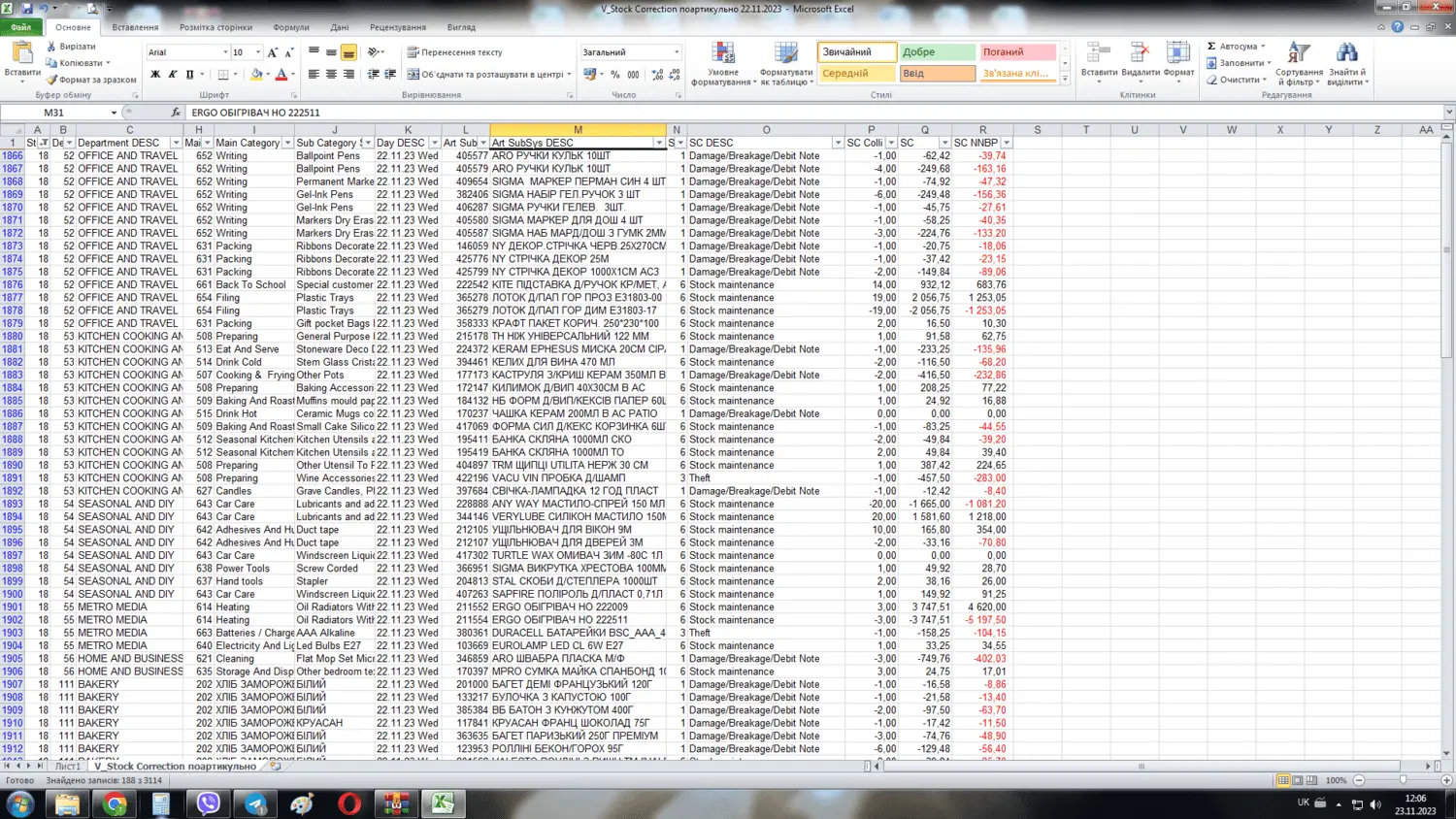This screenshot has height=819, width=1456.
Task: Click the Автосума button
Action: point(1236,47)
